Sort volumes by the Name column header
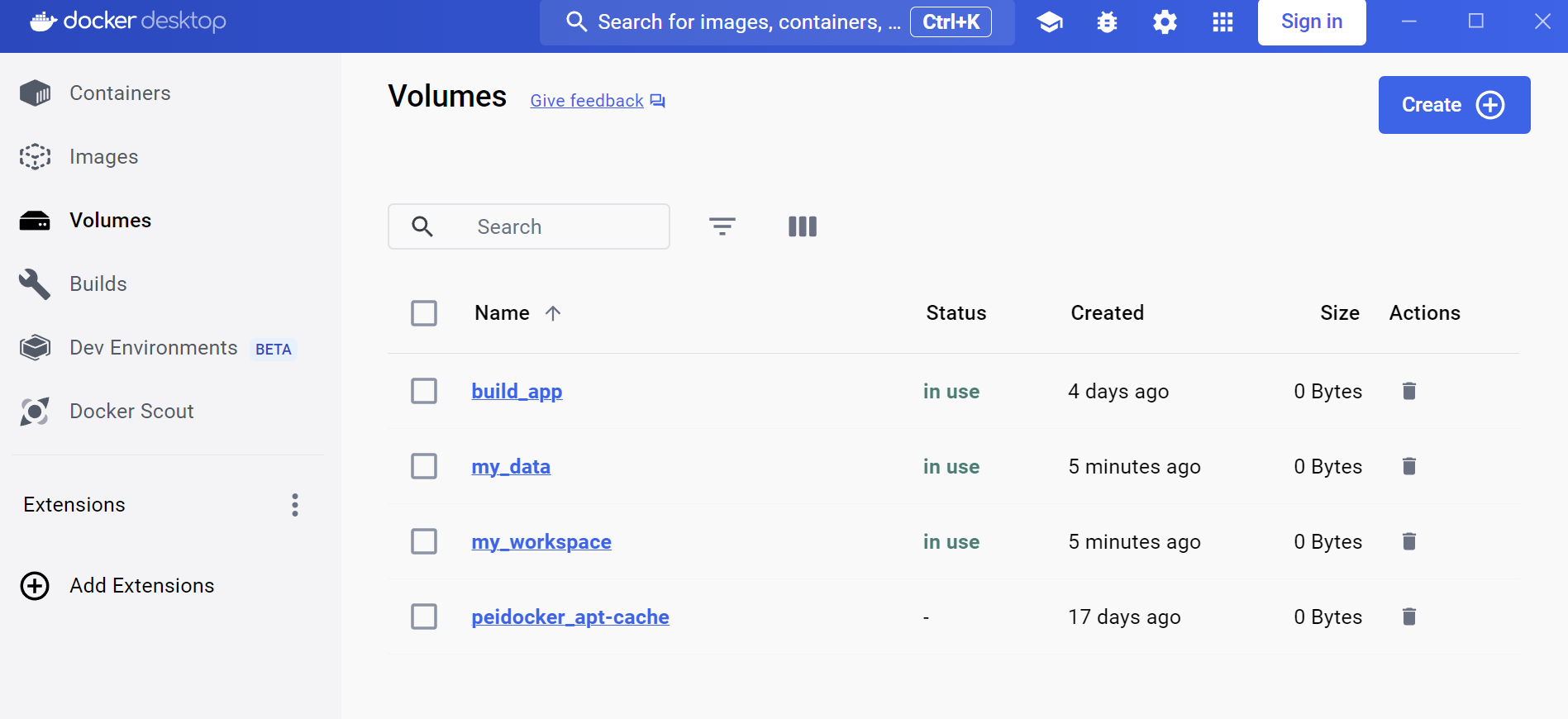The image size is (1568, 719). (x=503, y=313)
